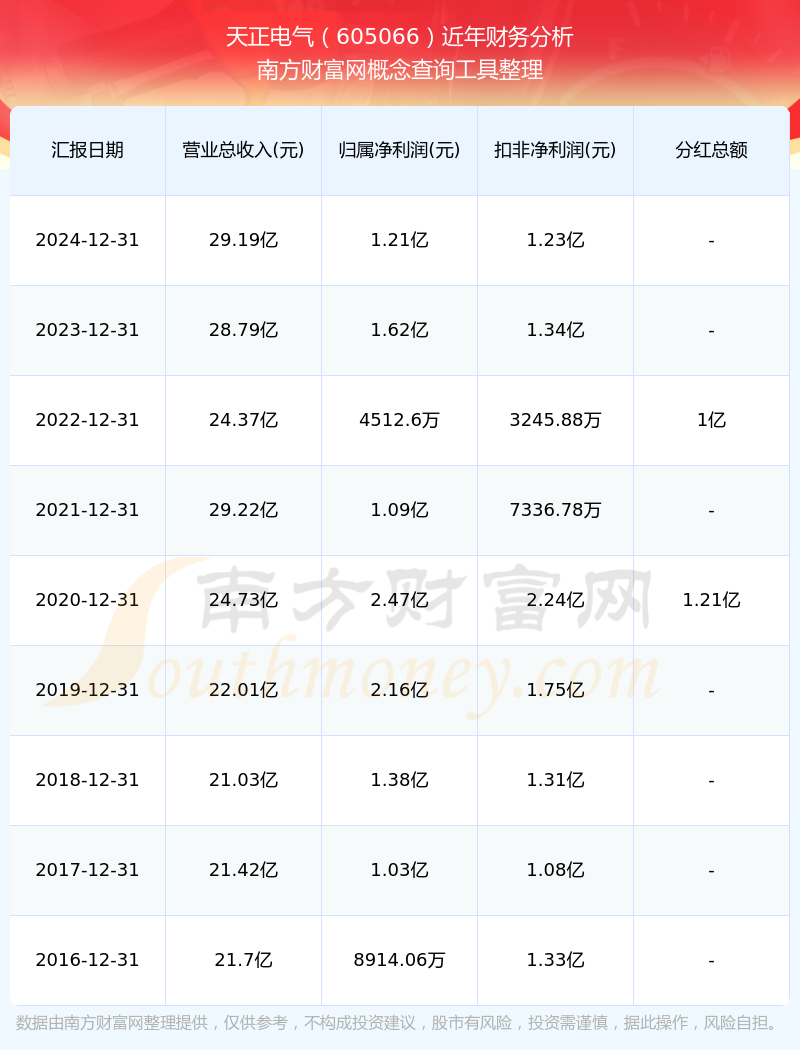The image size is (800, 1050).
Task: Select the 2023-12-31 date cell
Action: tap(88, 330)
